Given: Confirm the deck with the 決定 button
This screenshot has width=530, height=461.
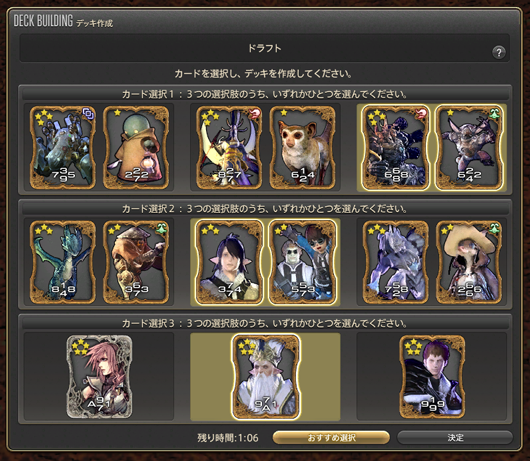Looking at the screenshot, I should (455, 437).
